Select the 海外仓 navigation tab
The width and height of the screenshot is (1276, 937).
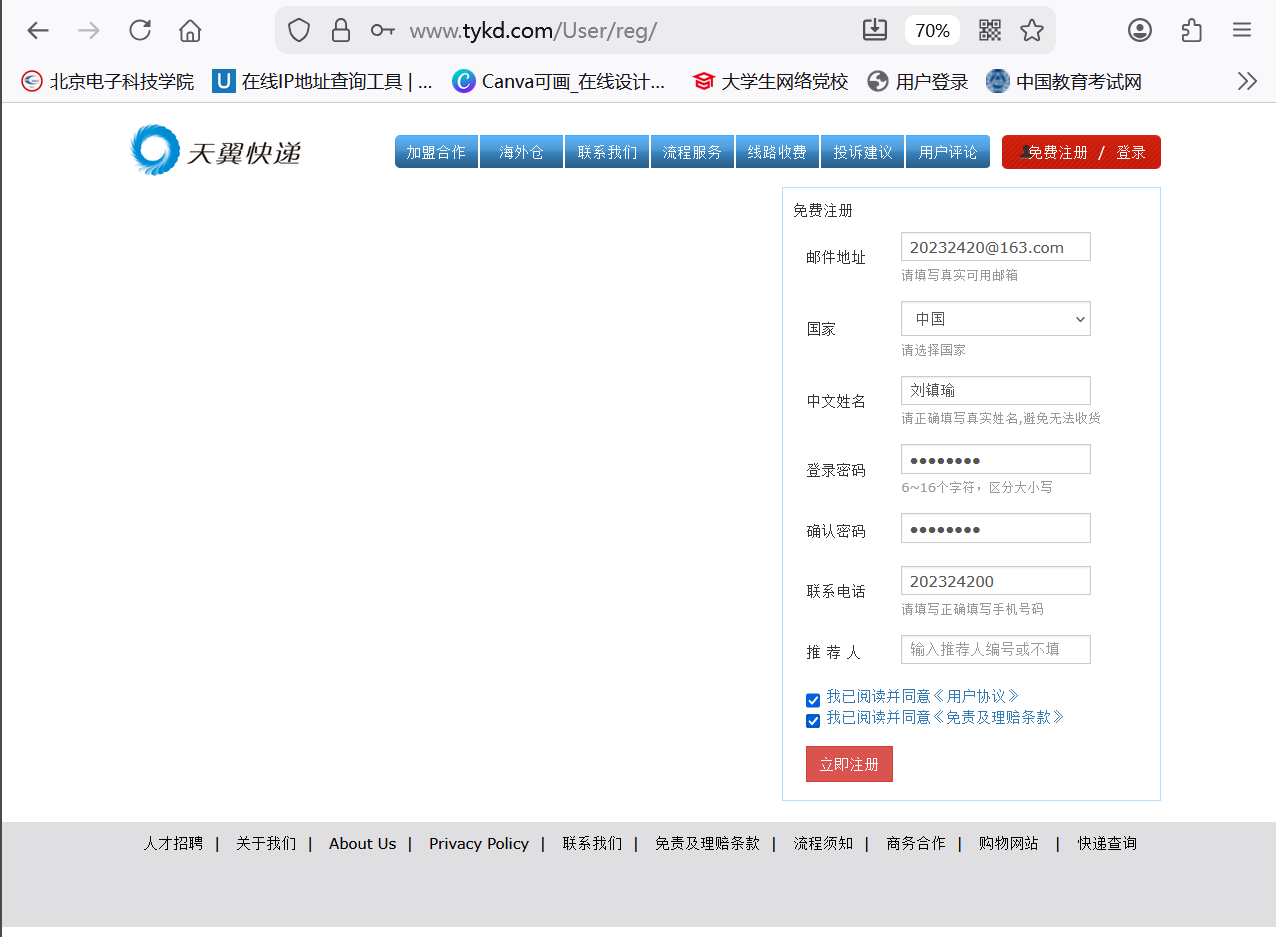tap(521, 151)
